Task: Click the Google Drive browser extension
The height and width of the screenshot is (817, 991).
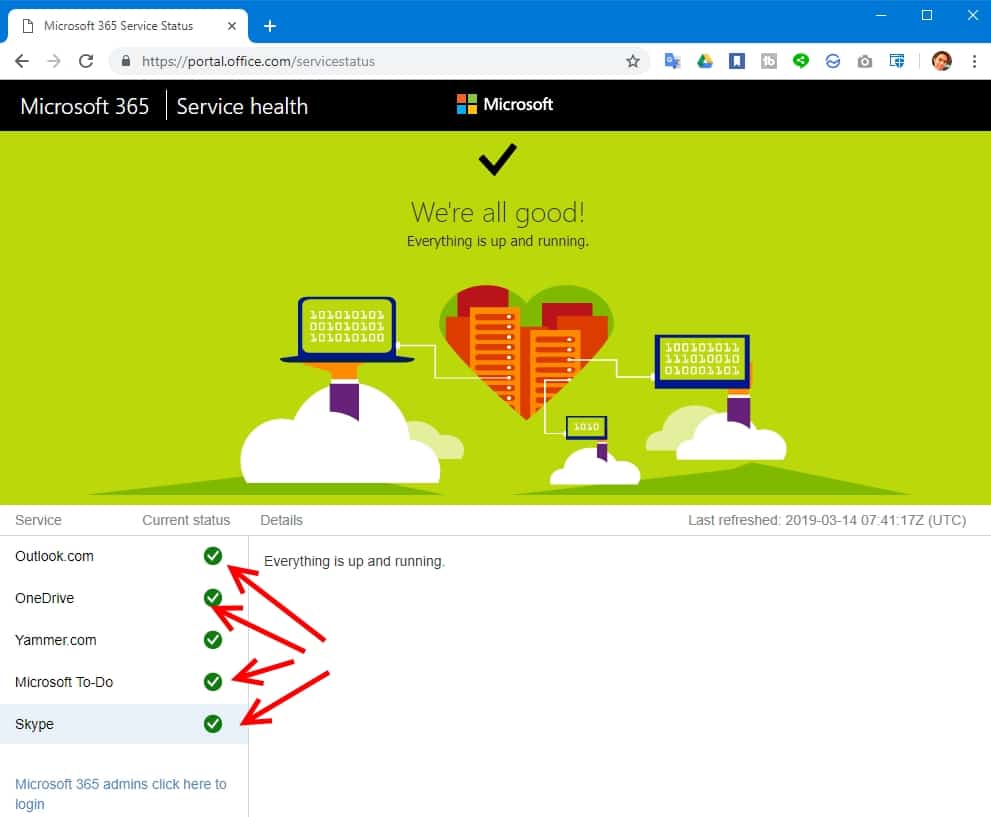Action: point(705,61)
